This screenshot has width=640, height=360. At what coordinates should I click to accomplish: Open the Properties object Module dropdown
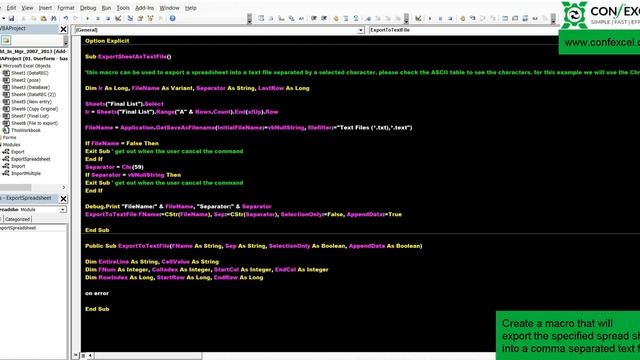click(x=63, y=209)
